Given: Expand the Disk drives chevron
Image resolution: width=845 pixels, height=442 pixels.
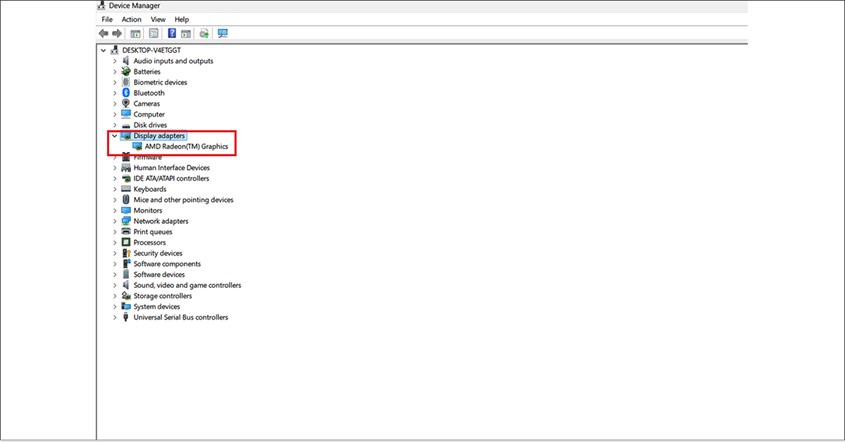Looking at the screenshot, I should pos(114,125).
